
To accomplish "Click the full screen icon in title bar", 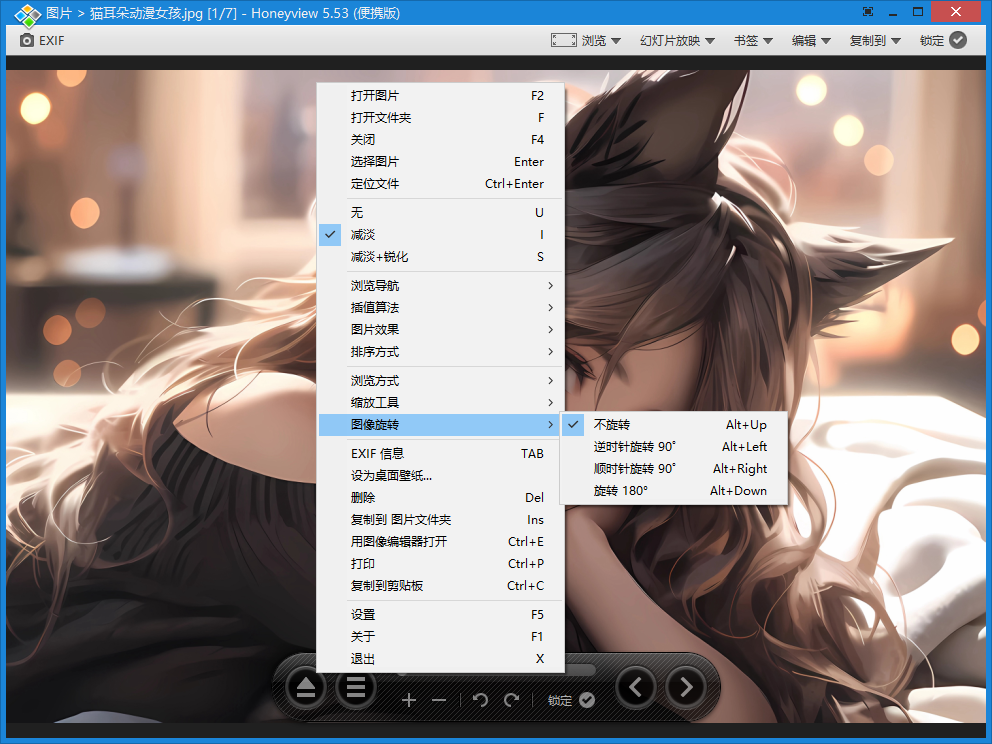I will click(x=868, y=12).
